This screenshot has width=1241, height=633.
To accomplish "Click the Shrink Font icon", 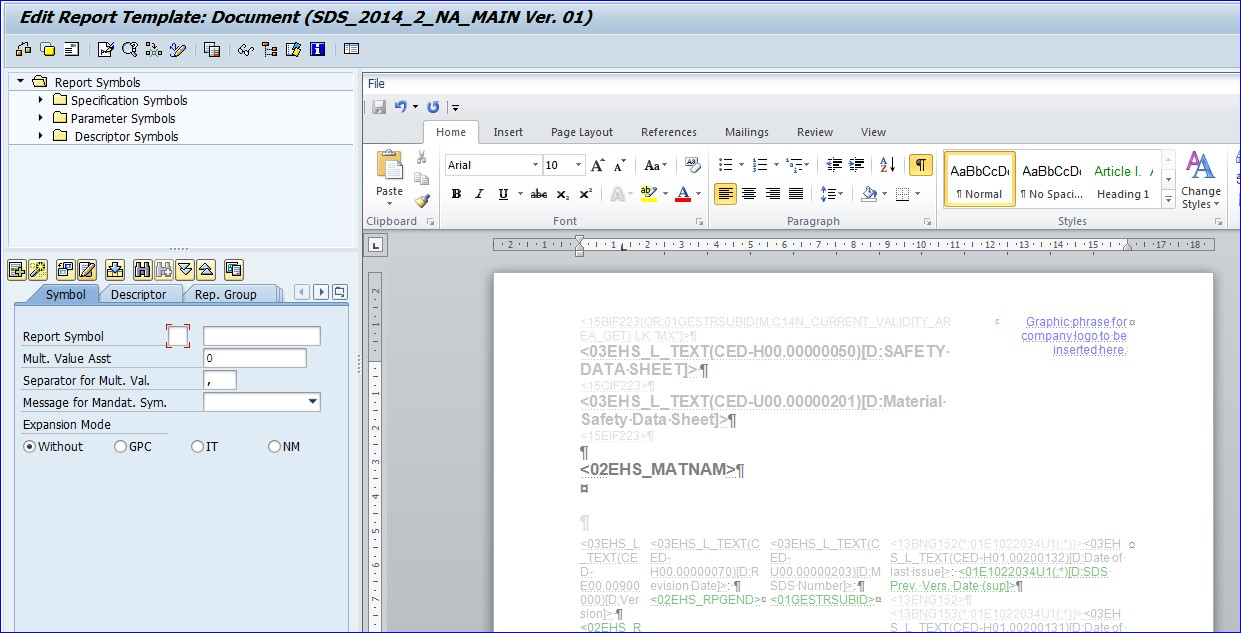I will click(620, 165).
